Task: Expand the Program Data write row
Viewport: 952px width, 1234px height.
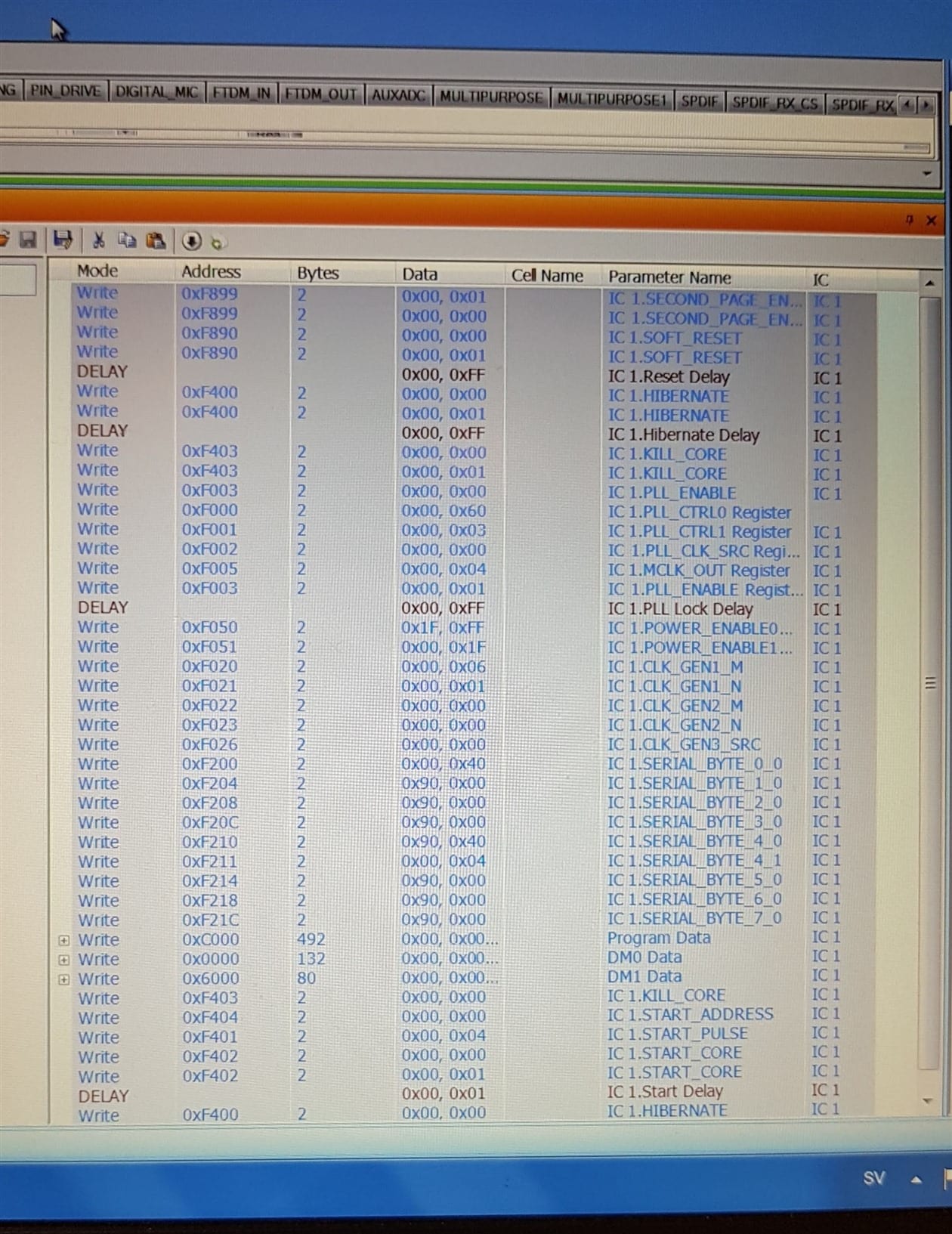Action: (x=64, y=941)
